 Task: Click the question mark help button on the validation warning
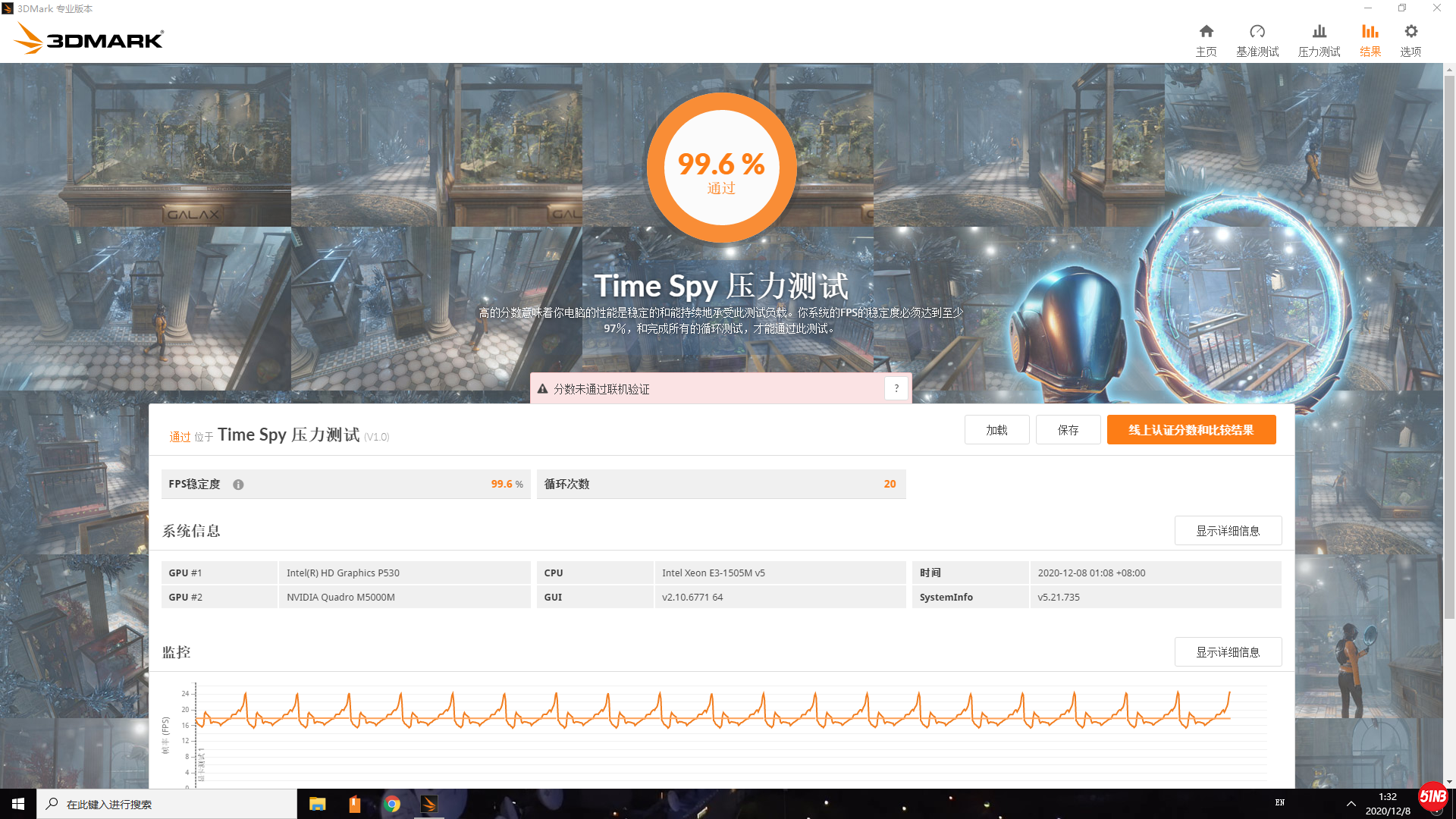pyautogui.click(x=896, y=388)
